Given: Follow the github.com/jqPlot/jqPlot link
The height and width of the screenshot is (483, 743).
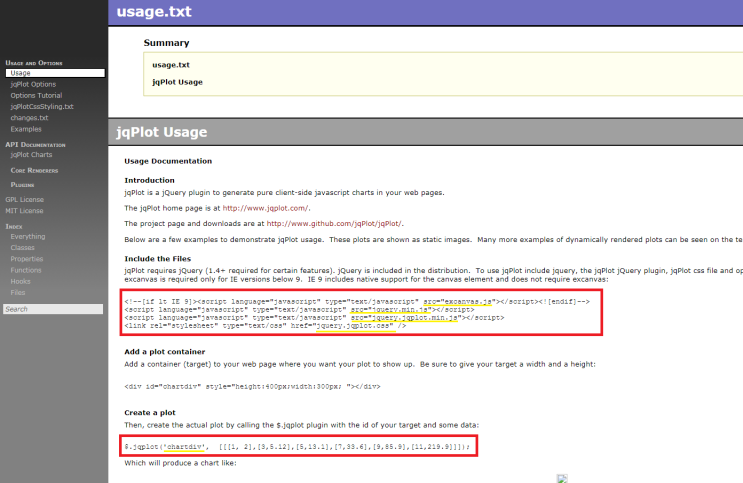Looking at the screenshot, I should 334,224.
